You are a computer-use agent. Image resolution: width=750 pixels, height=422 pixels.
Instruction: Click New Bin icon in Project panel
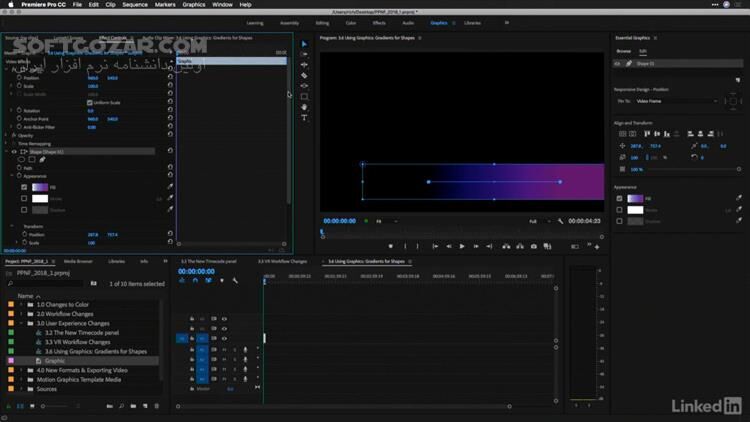point(133,406)
